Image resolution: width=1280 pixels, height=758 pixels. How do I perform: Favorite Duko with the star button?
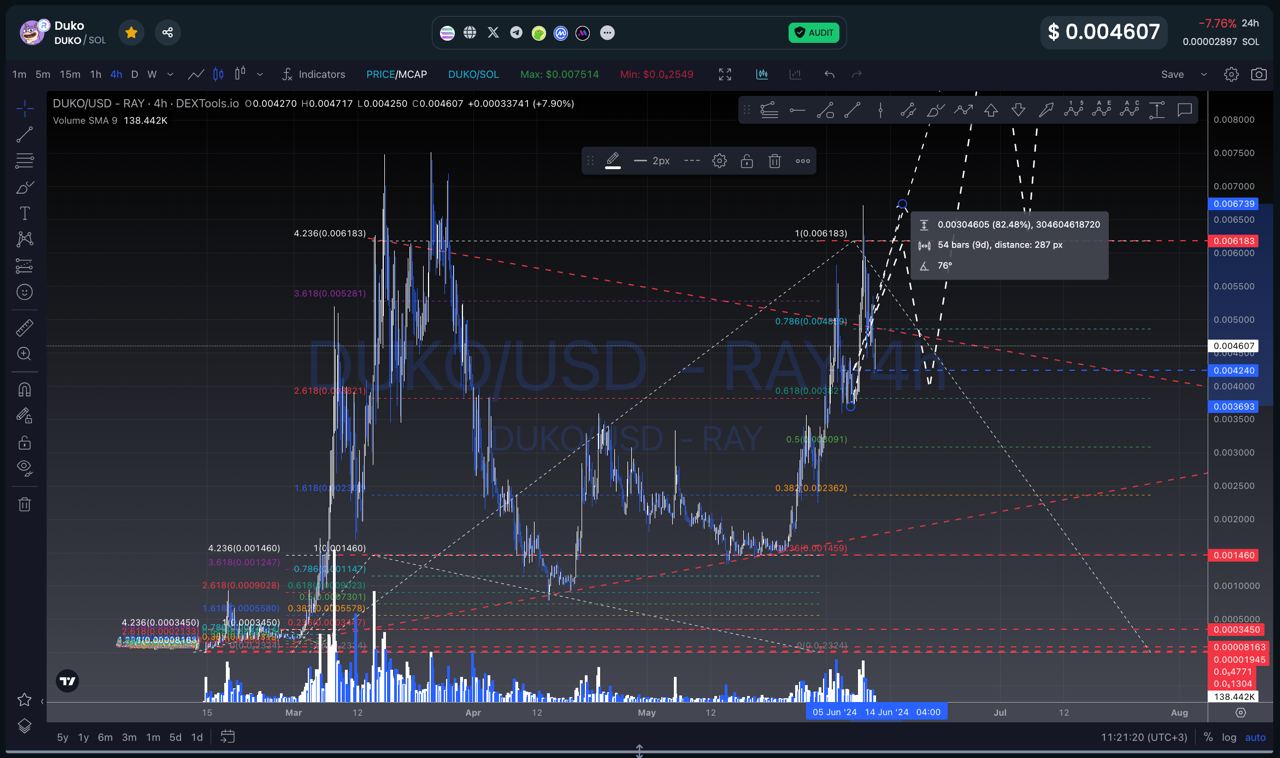coord(131,32)
